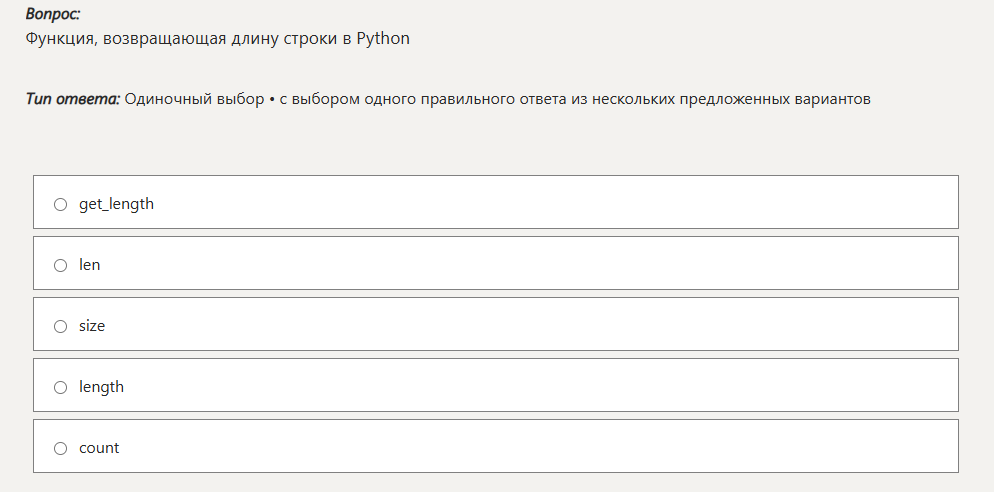
Task: Click the "Тип ответа:" label
Action: point(73,99)
